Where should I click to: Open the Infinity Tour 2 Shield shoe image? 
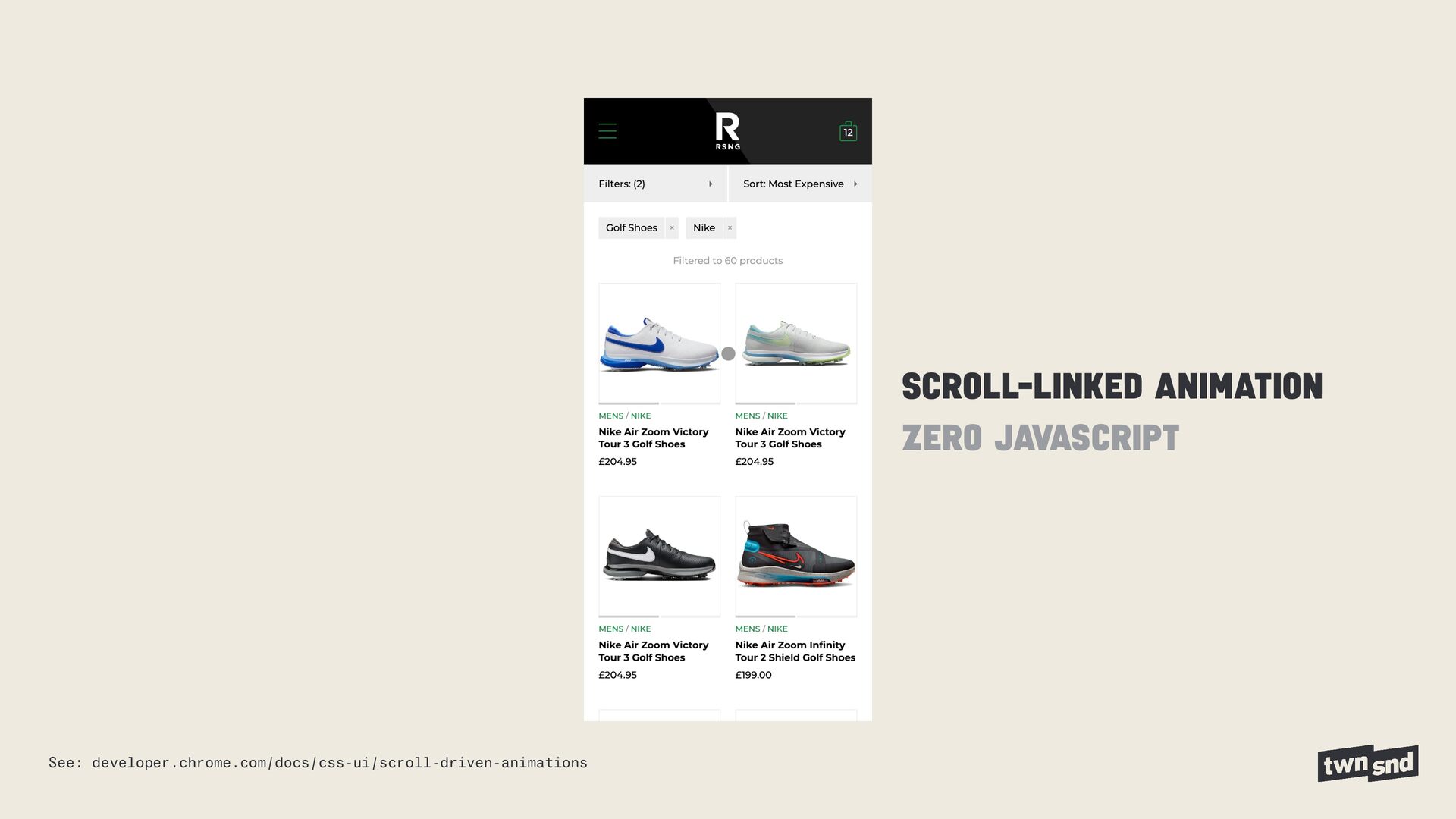795,557
